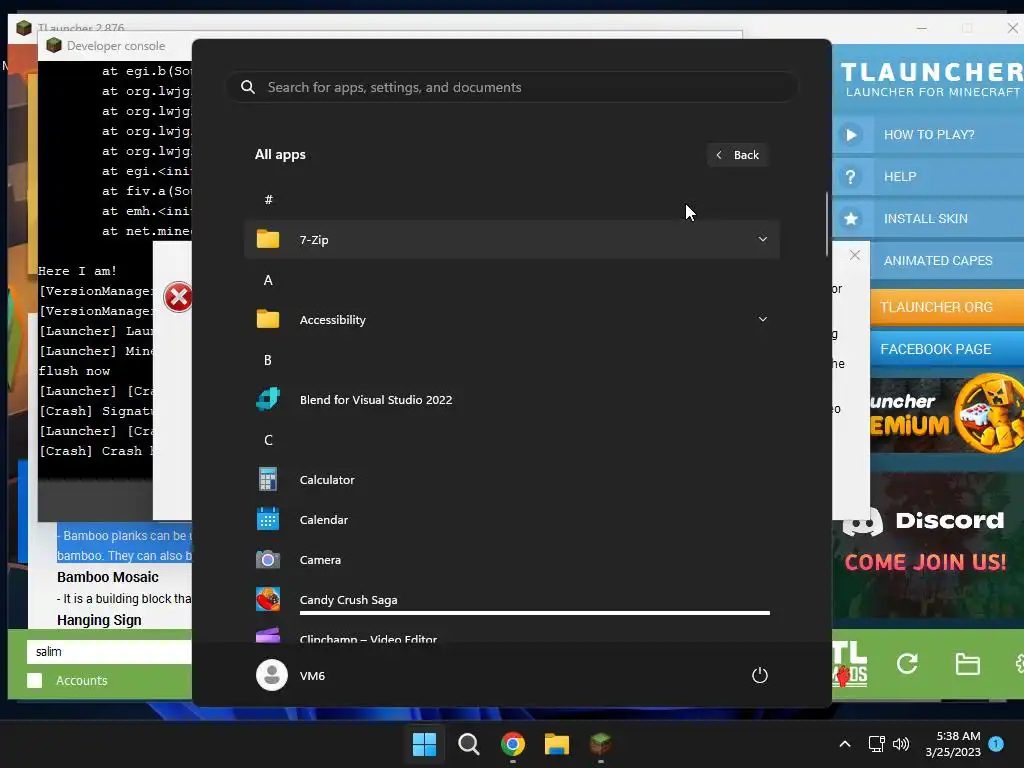Launch Blend for Visual Studio 2022
1024x768 pixels.
coord(511,400)
